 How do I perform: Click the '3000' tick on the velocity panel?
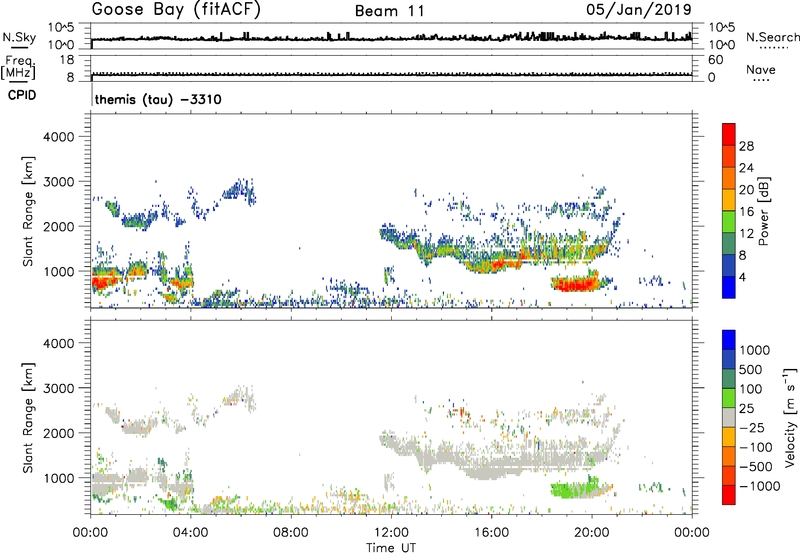coord(59,388)
